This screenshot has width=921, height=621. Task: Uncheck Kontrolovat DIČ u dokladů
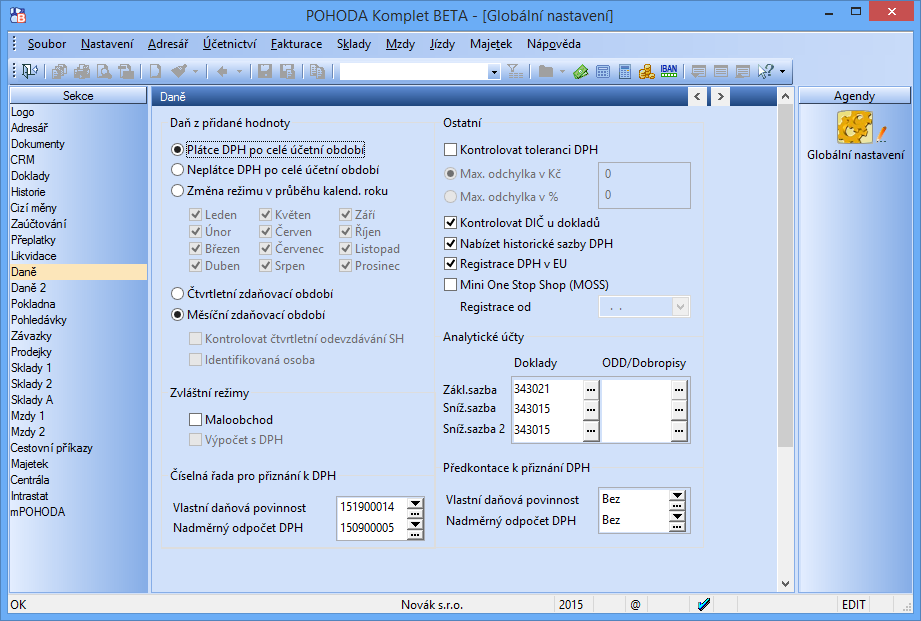pos(451,223)
